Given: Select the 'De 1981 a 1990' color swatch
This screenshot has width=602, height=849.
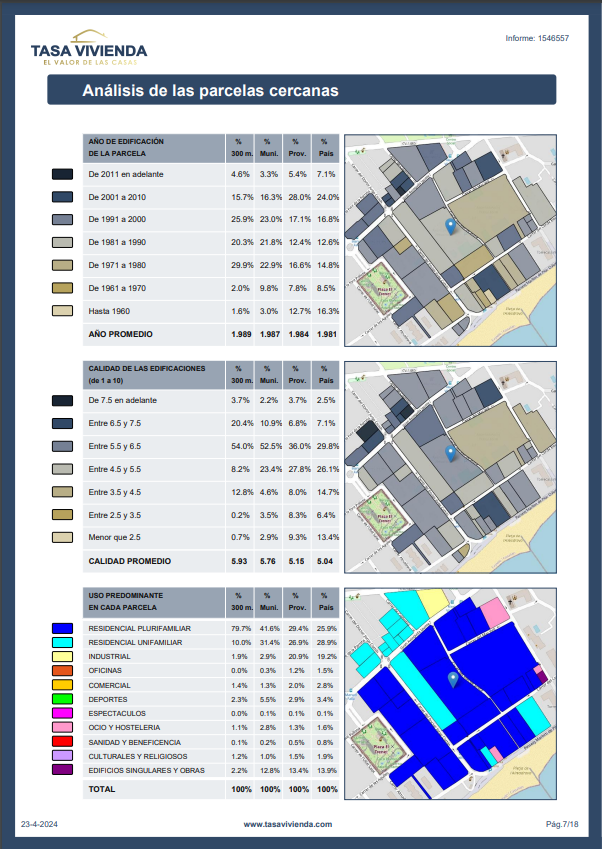Looking at the screenshot, I should [62, 242].
